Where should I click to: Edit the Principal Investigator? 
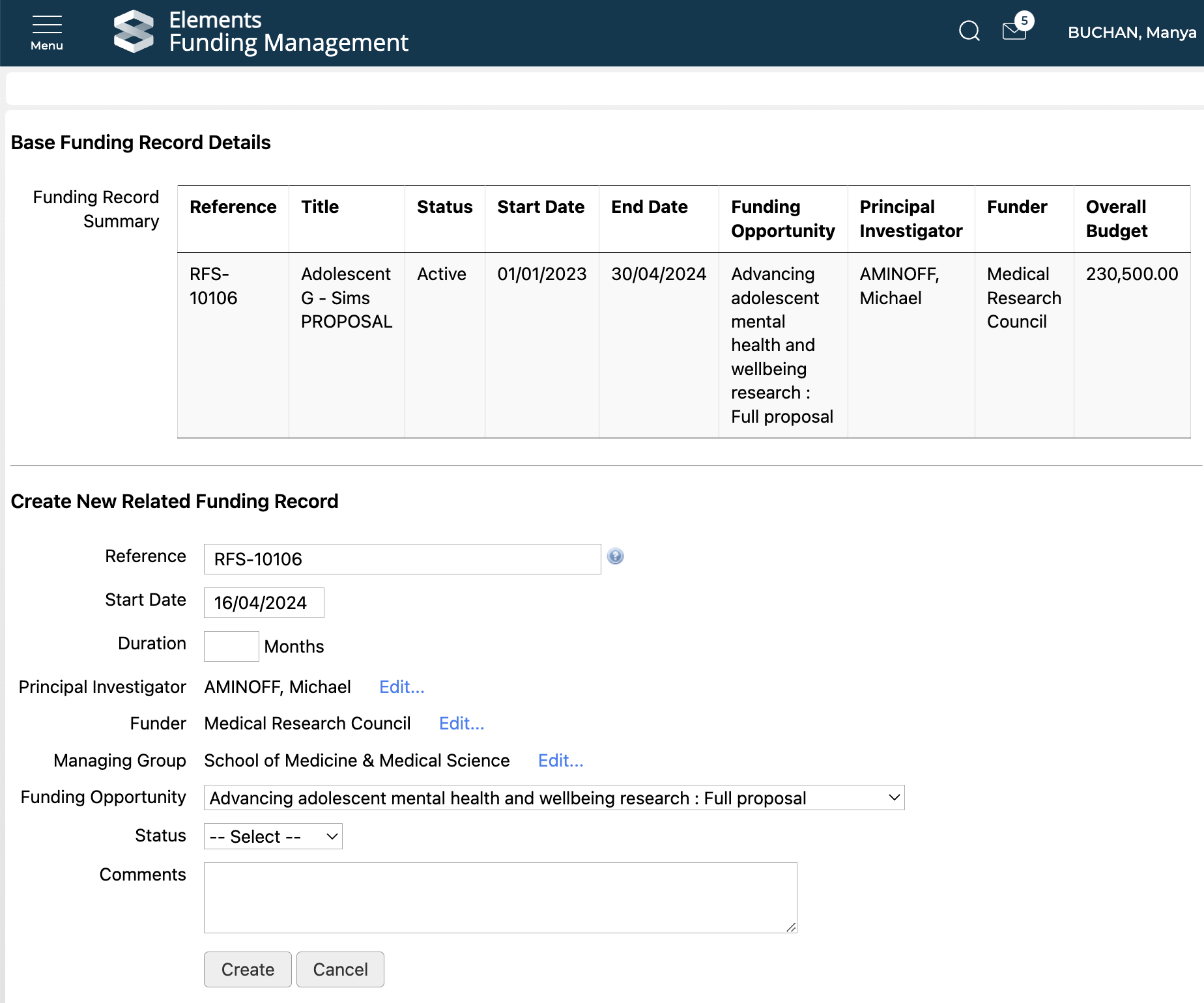pyautogui.click(x=401, y=687)
